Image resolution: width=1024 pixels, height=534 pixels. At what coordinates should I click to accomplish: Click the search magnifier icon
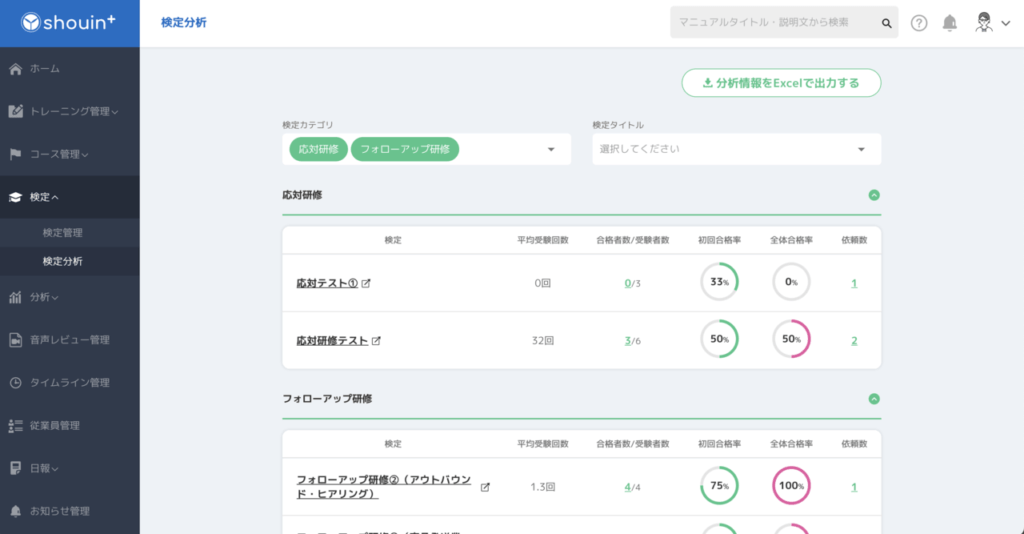pos(886,23)
